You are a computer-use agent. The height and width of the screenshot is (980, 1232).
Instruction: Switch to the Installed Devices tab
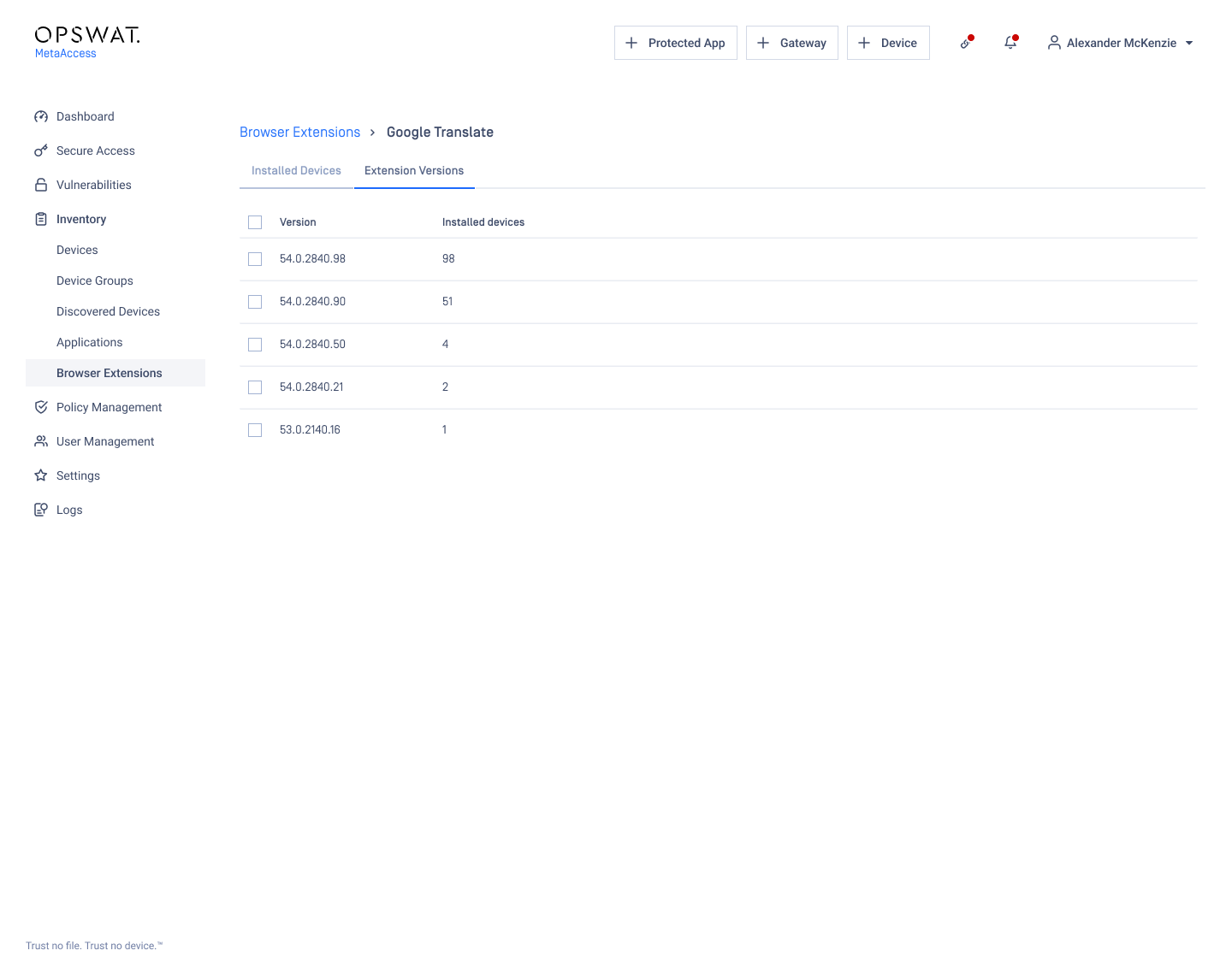296,171
